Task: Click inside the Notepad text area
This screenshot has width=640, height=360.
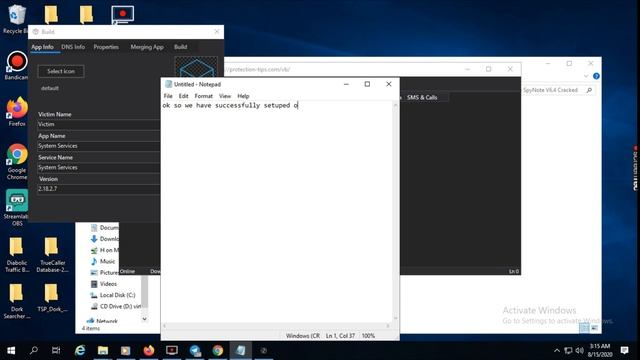Action: [x=277, y=212]
